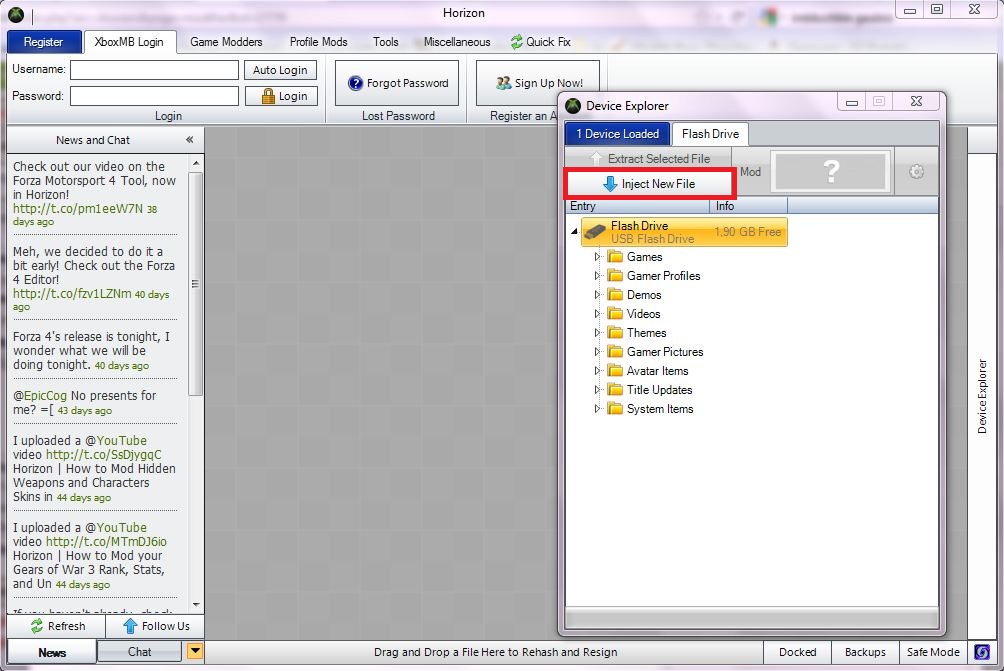Click the Horizon Xbox logo icon in title bar
This screenshot has height=671, width=1004.
[x=16, y=14]
